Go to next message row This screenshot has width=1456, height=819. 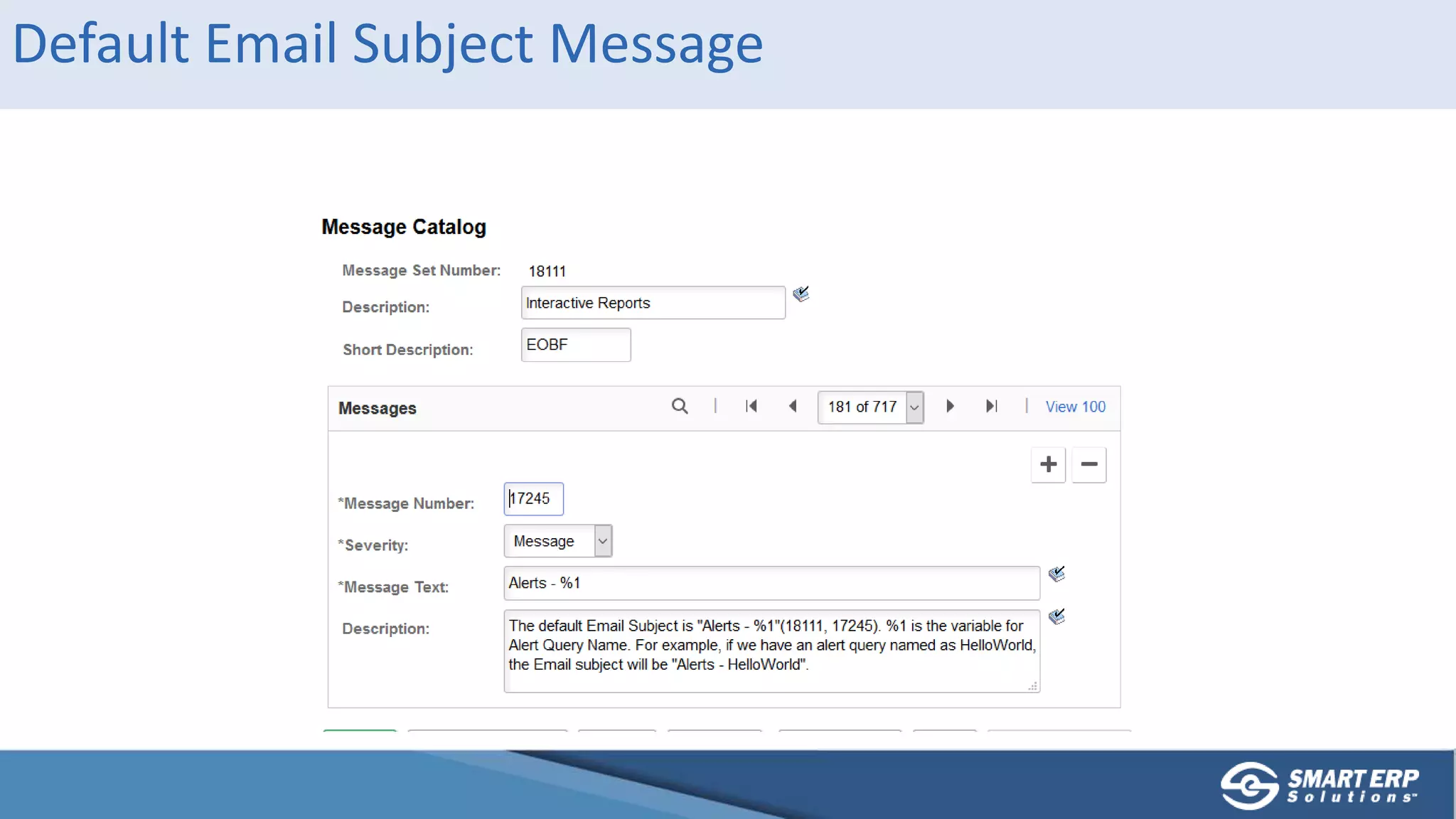pyautogui.click(x=950, y=406)
